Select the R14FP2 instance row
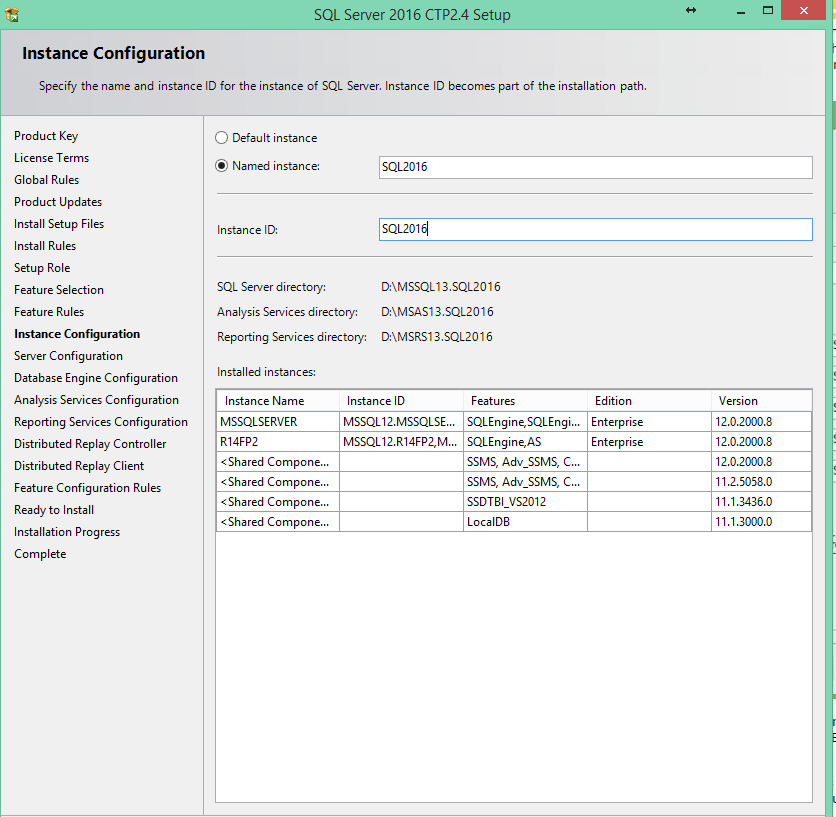 click(514, 442)
